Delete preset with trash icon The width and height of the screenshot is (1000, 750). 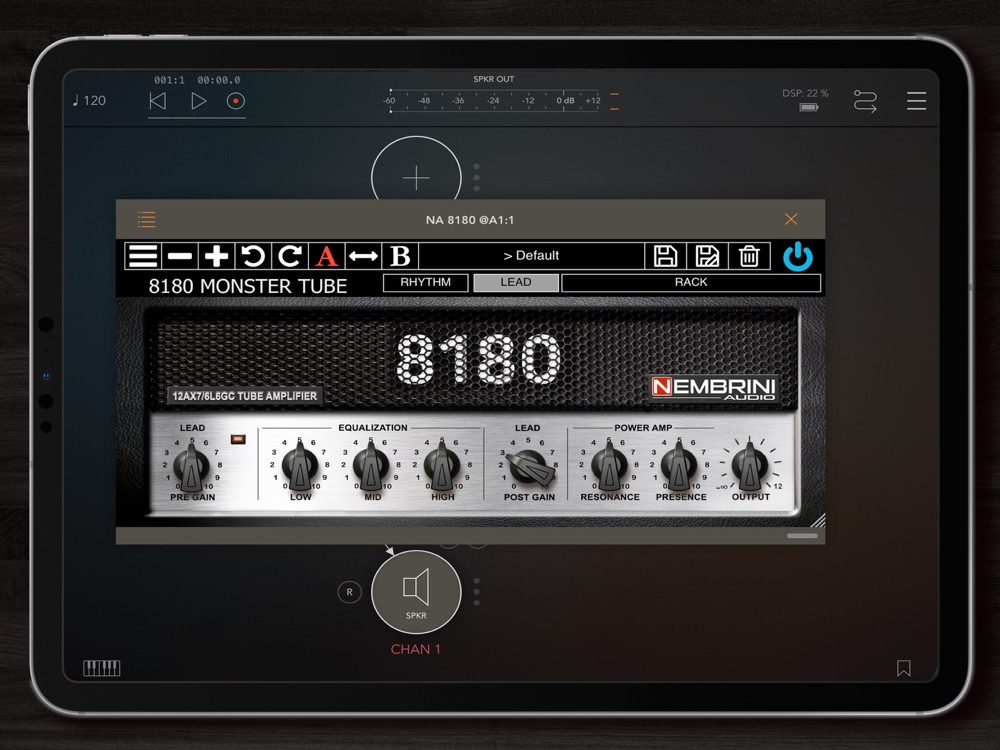[x=749, y=256]
